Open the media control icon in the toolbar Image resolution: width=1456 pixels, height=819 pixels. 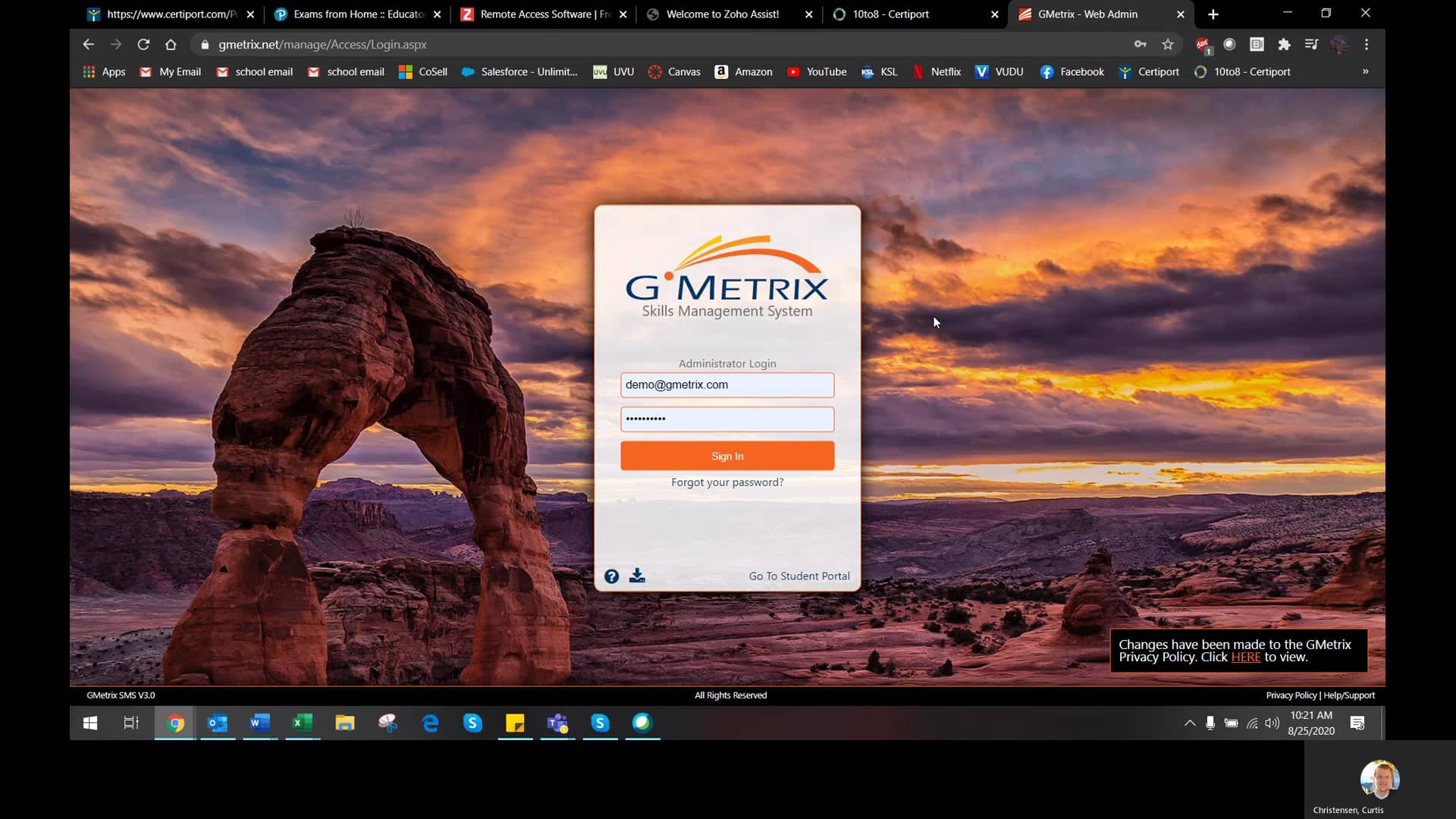(x=1311, y=45)
